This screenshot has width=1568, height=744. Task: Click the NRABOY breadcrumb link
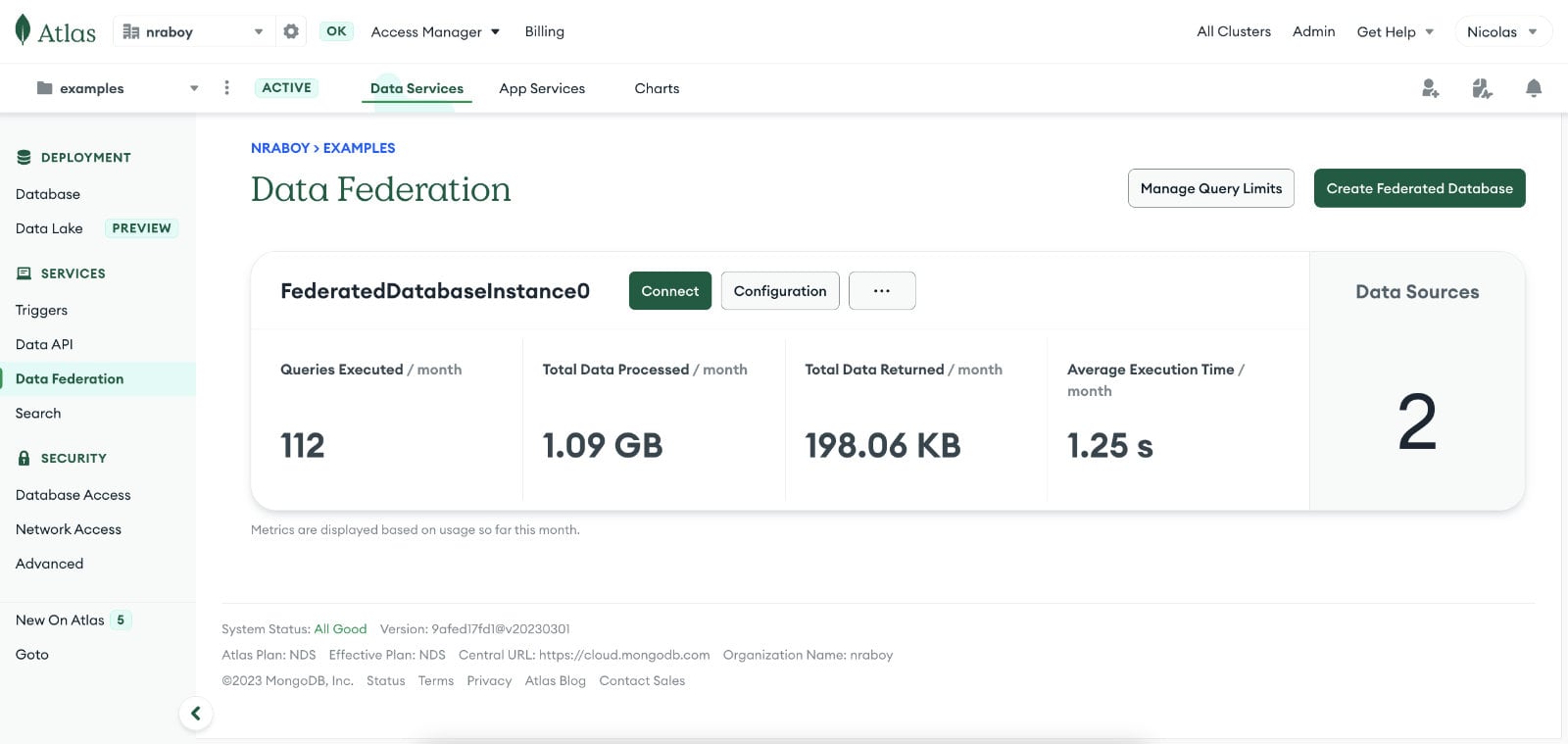click(280, 148)
